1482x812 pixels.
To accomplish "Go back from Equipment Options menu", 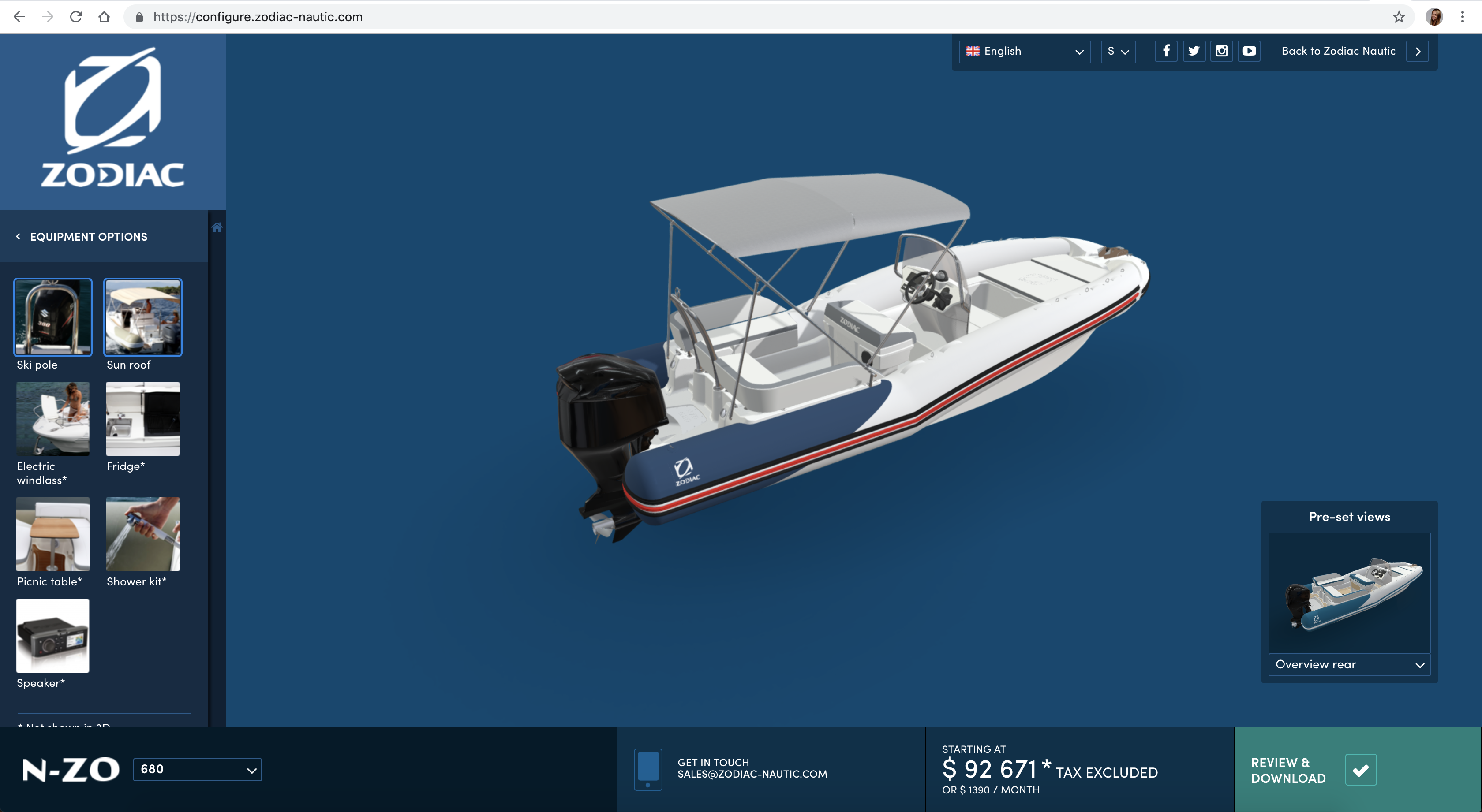I will click(19, 236).
